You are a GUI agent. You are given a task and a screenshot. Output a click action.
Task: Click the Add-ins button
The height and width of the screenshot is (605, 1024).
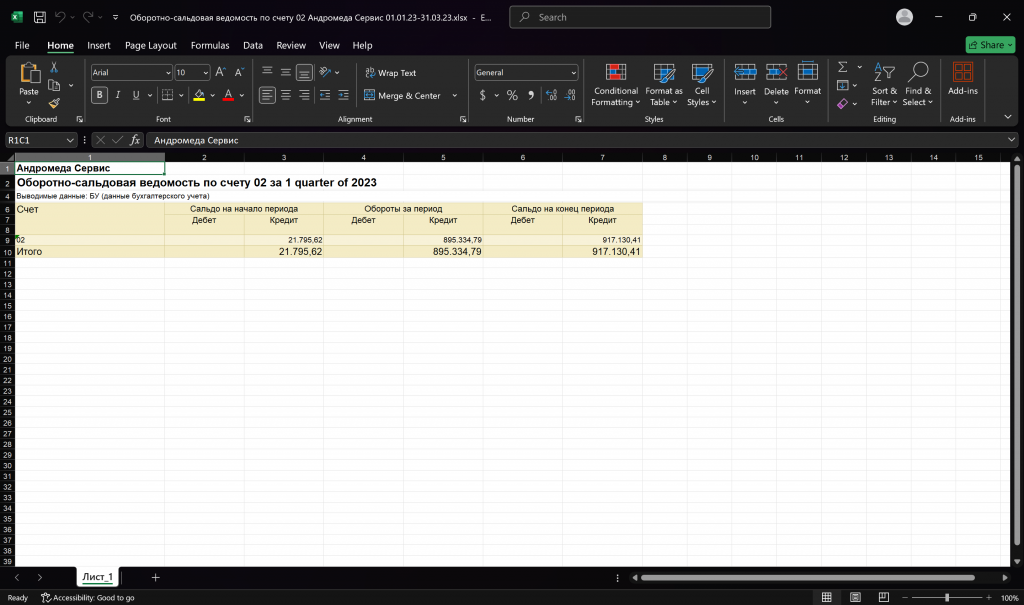pos(963,80)
